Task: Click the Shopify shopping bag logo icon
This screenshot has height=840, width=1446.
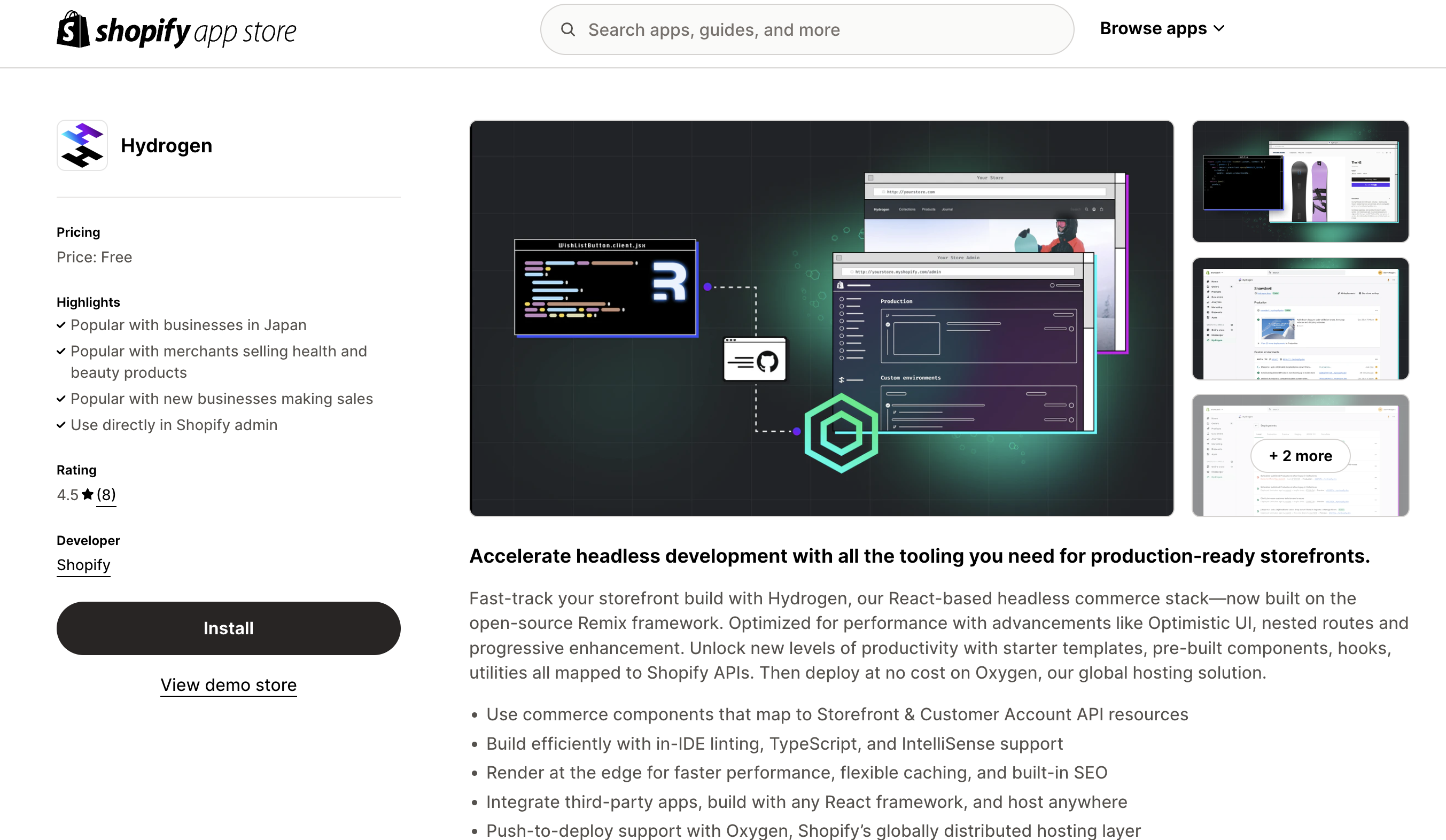Action: click(x=73, y=29)
